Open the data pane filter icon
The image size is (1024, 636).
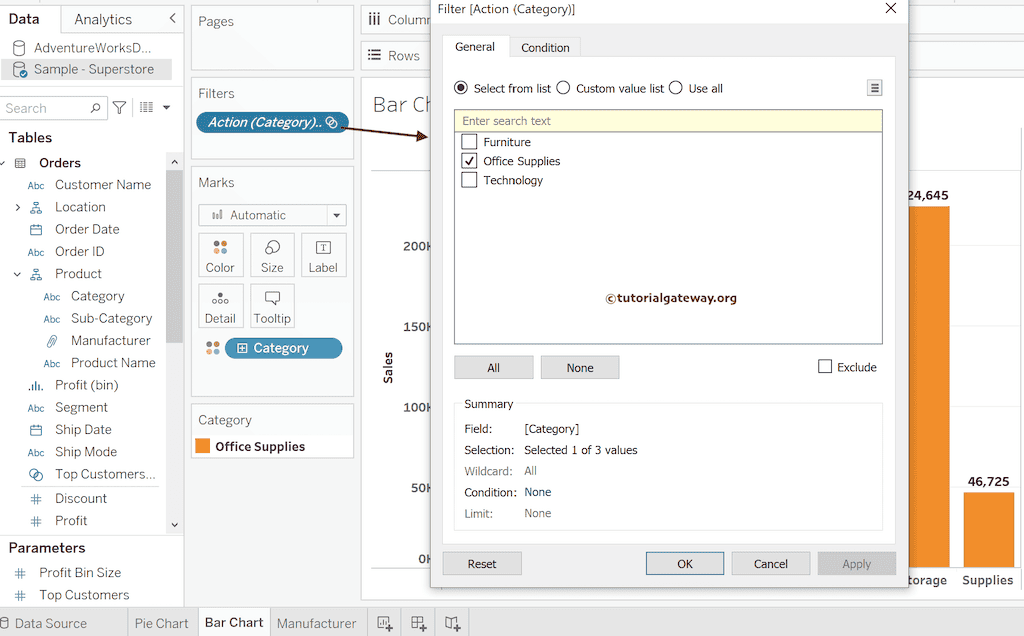point(120,108)
